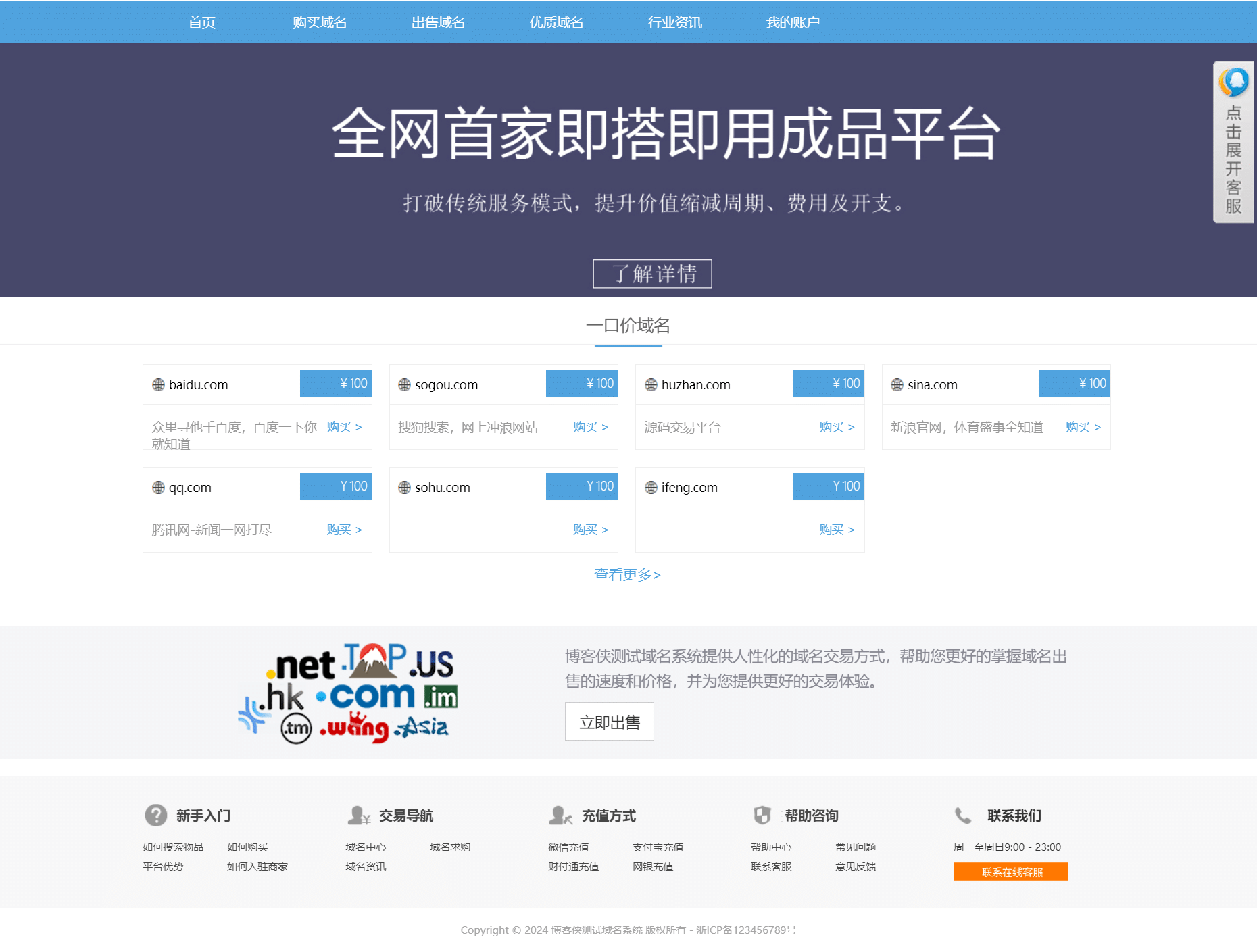Viewport: 1257px width, 952px height.
Task: Click the globe icon beside sogou.com
Action: (405, 384)
